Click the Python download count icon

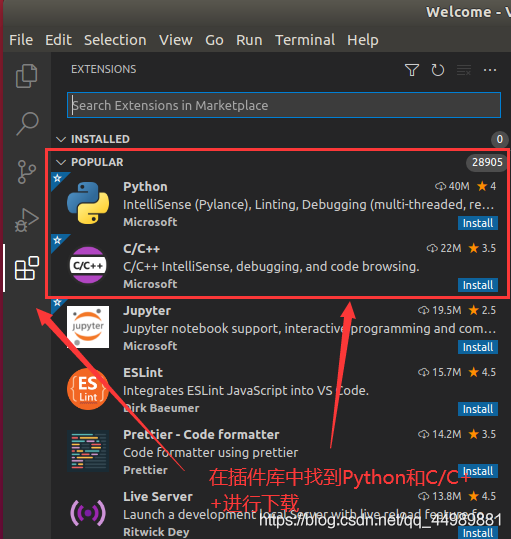tap(440, 186)
